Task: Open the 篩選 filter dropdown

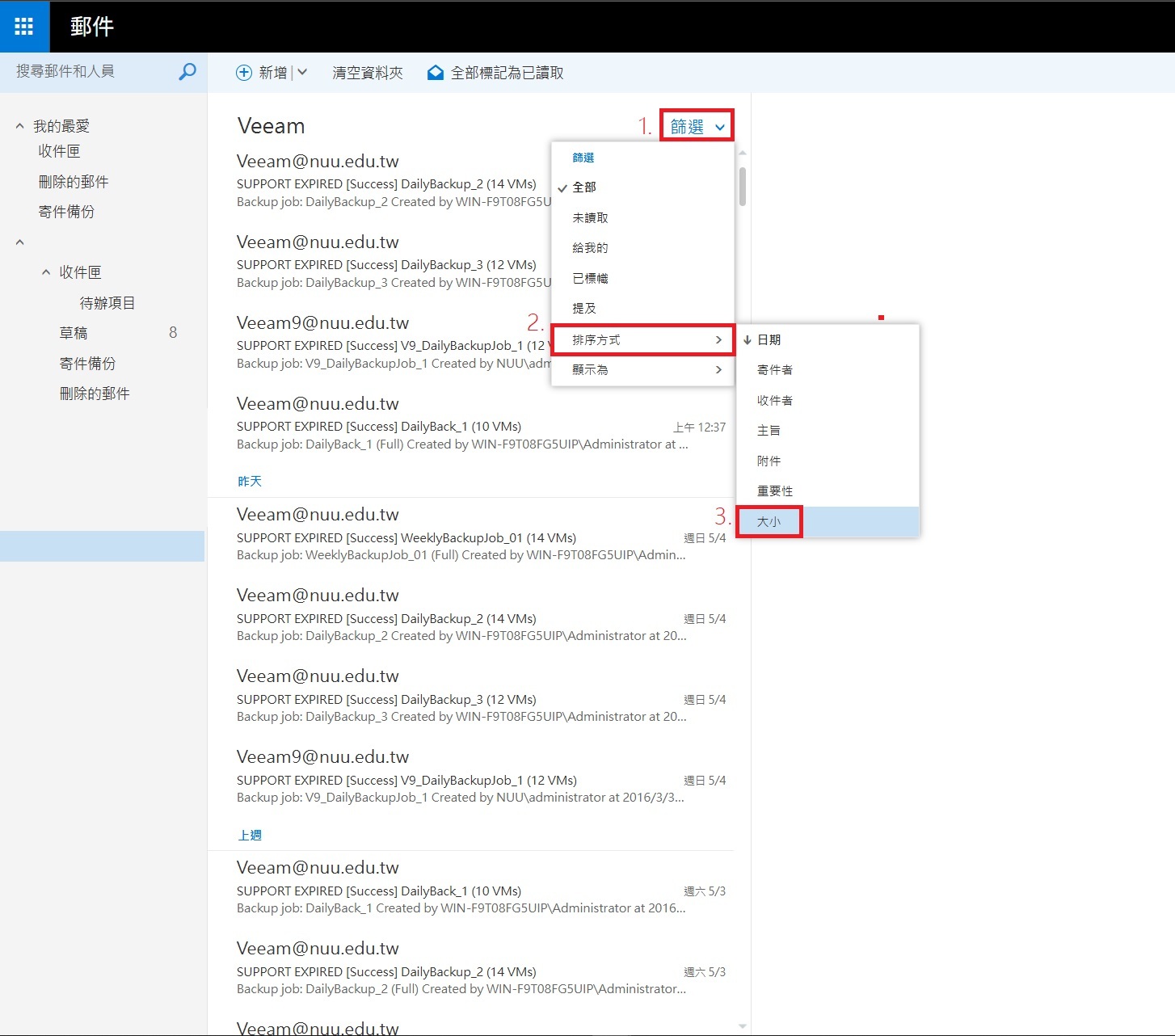Action: (697, 126)
